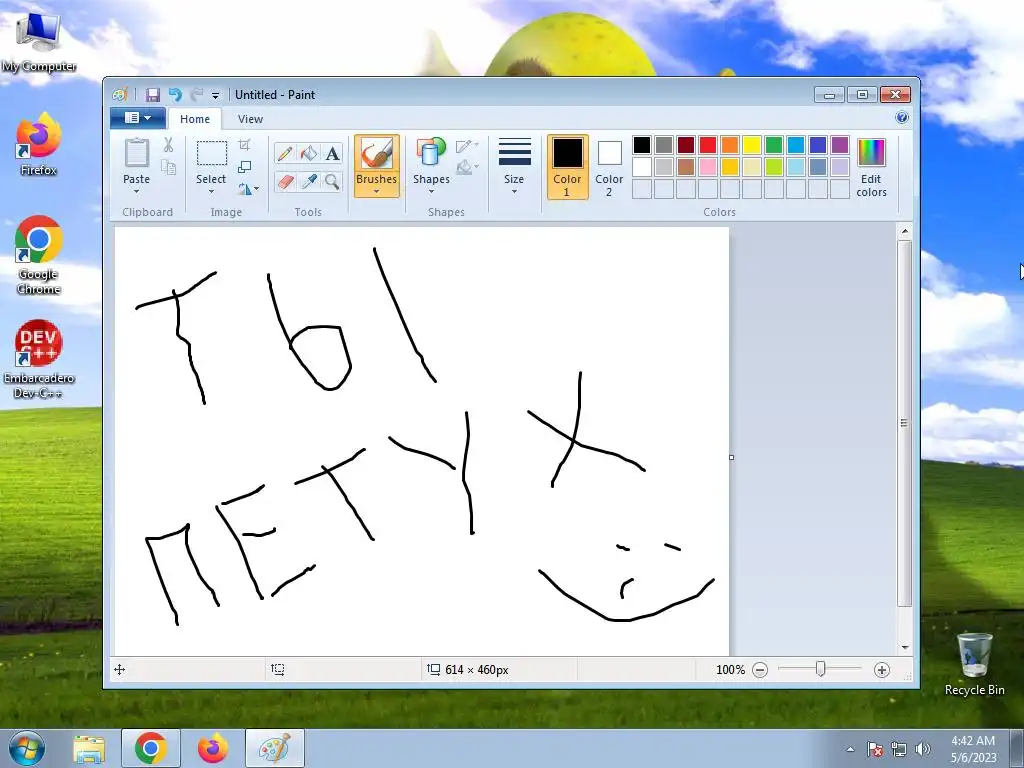Image resolution: width=1024 pixels, height=768 pixels.
Task: Pick the orange color swatch
Action: tap(729, 145)
